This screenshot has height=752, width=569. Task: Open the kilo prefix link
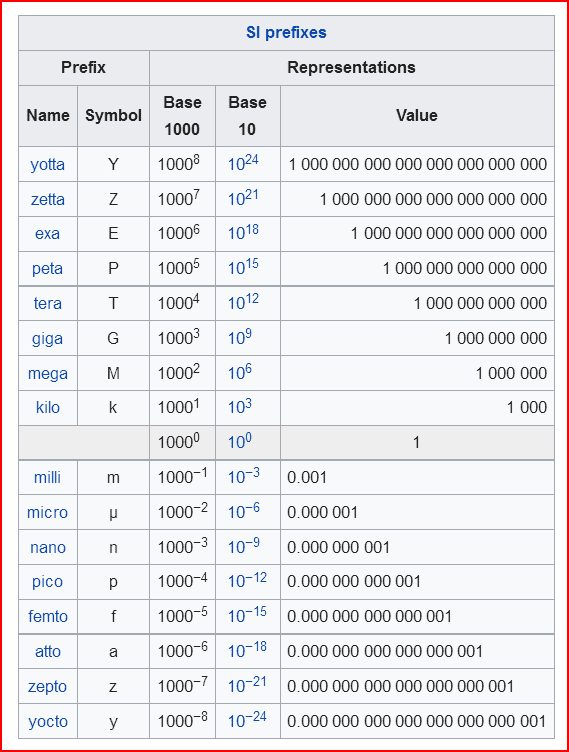click(x=47, y=407)
